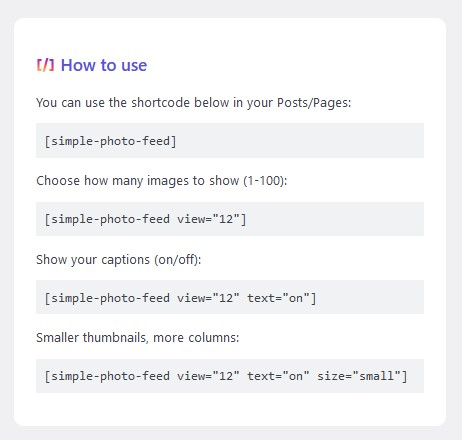Click the "(on/off)" text
This screenshot has width=462, height=440.
(x=176, y=259)
